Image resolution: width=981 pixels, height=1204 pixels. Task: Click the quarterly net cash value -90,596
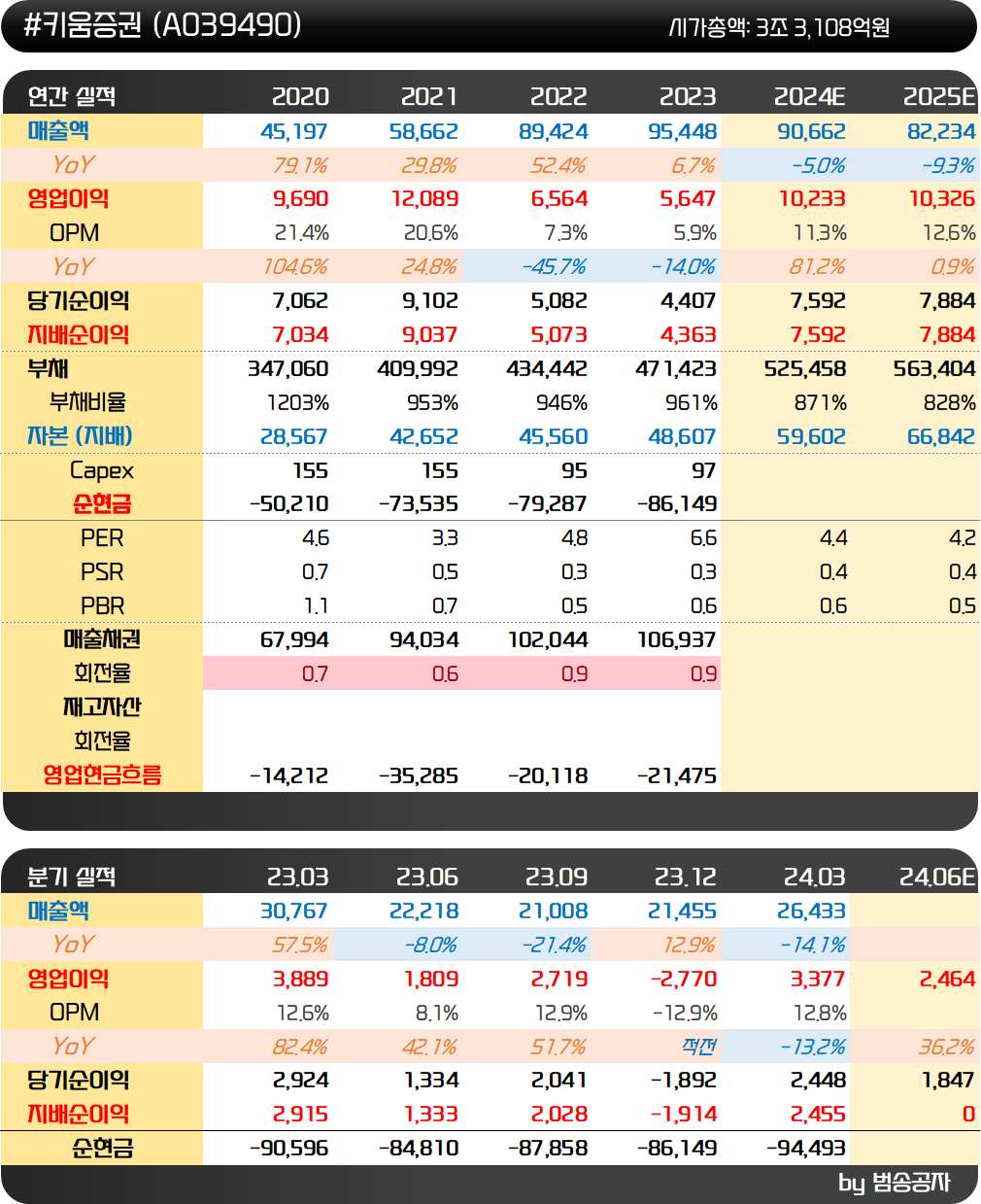click(288, 1148)
